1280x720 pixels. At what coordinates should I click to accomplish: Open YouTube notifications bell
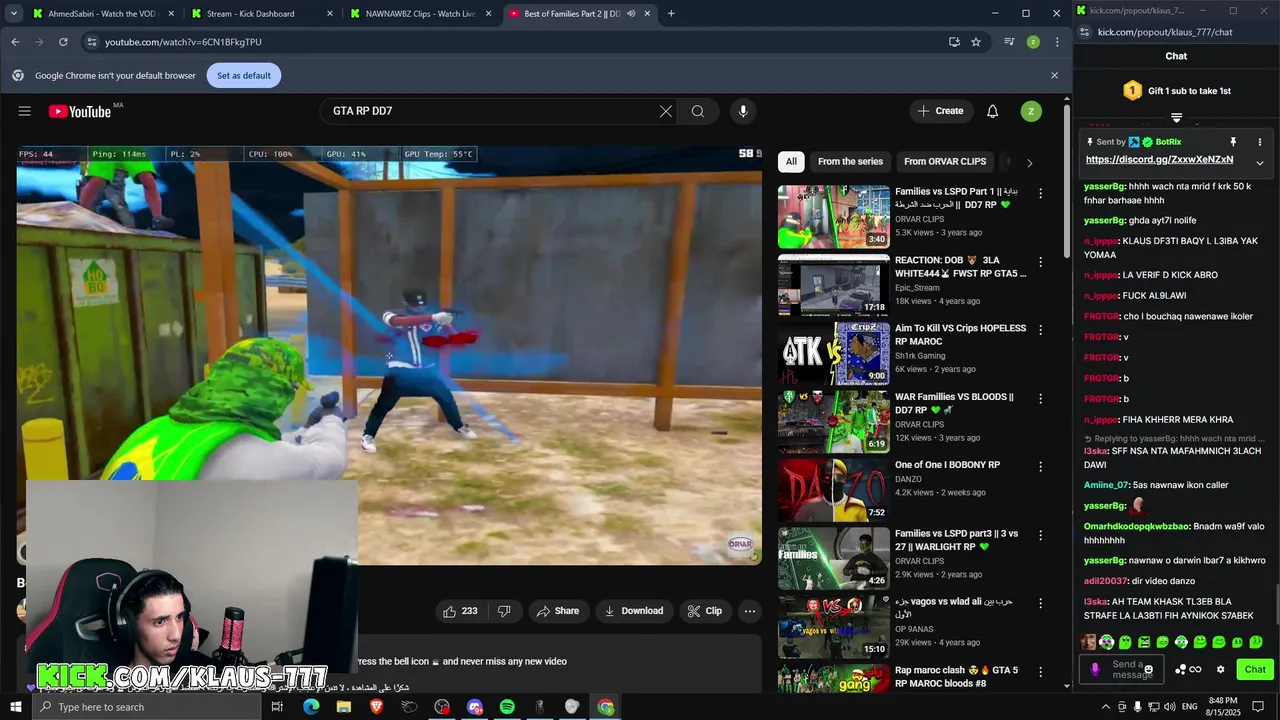992,111
